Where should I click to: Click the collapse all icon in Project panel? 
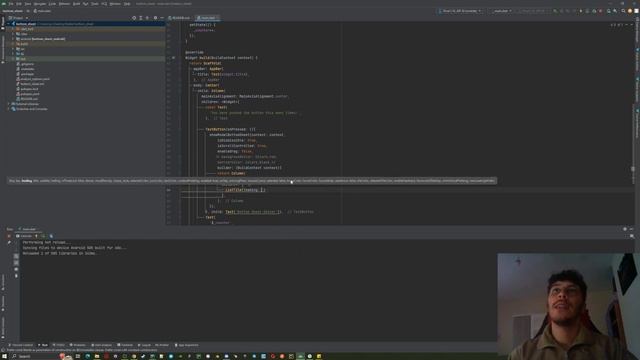click(x=147, y=18)
